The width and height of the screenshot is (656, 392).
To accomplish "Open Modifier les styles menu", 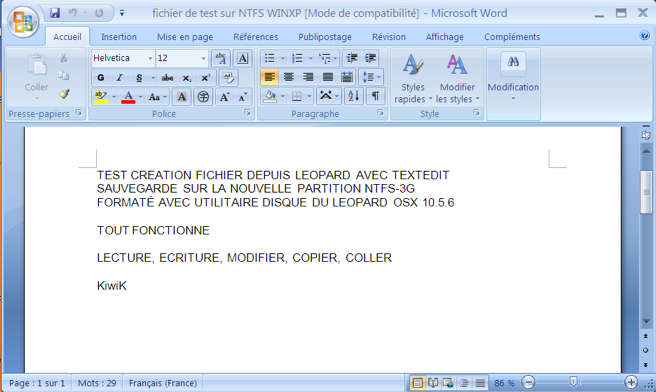I will 457,78.
